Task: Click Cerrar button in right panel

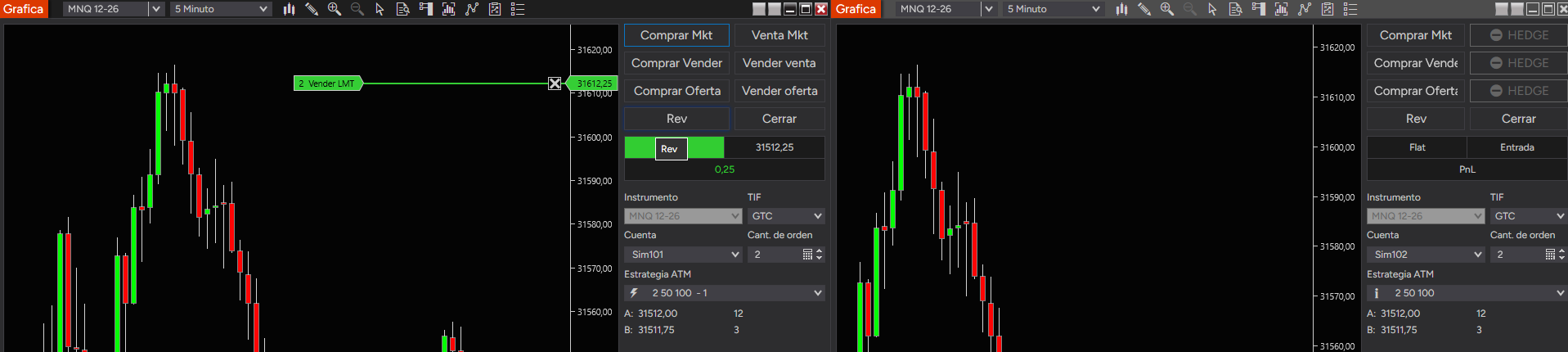Action: (1519, 119)
